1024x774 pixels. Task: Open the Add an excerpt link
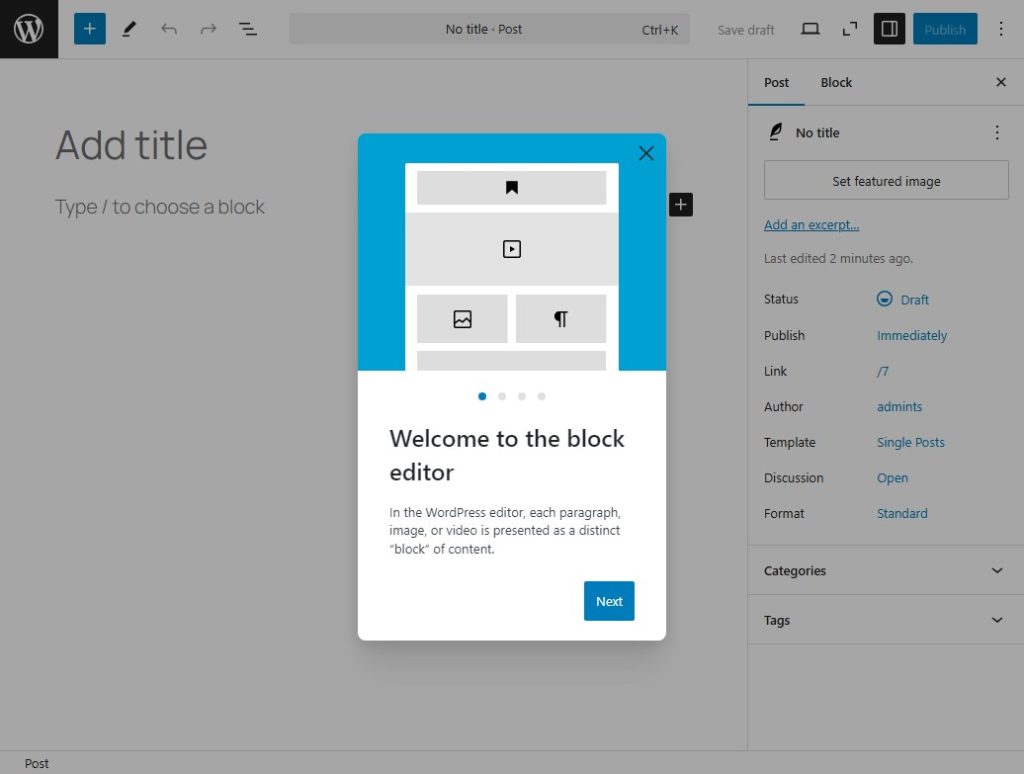coord(812,224)
